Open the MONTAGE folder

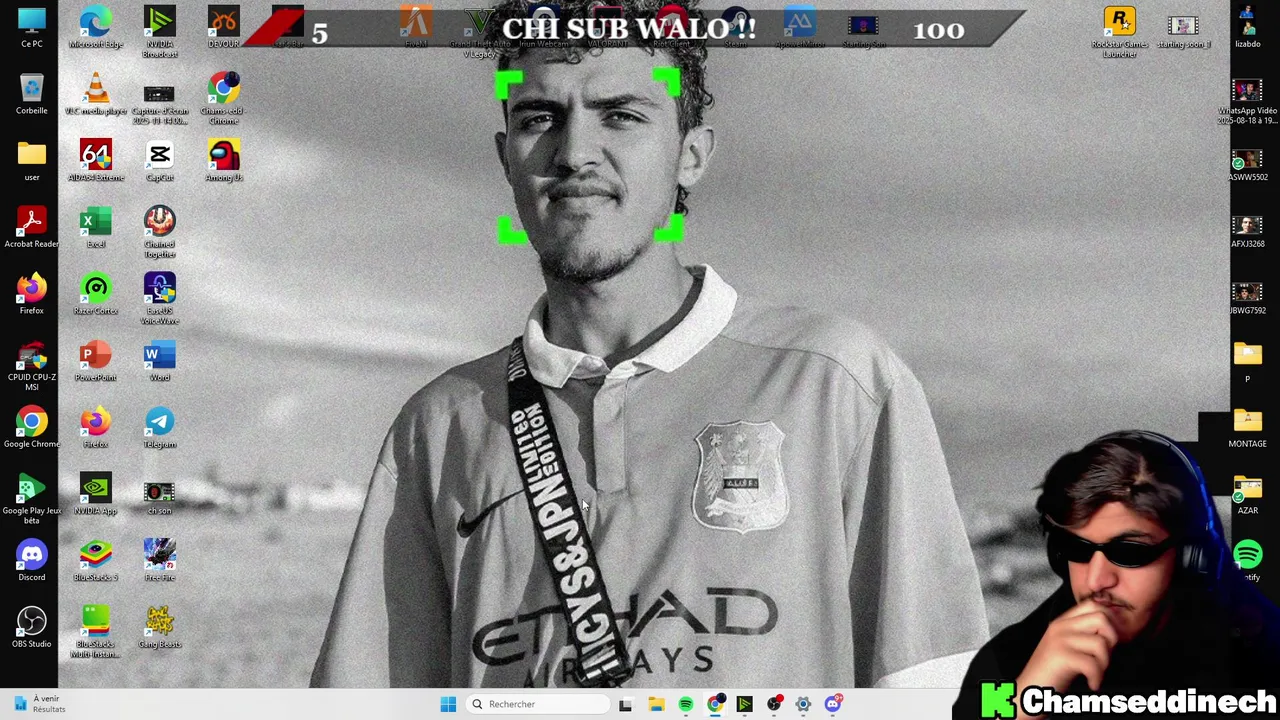(1247, 428)
